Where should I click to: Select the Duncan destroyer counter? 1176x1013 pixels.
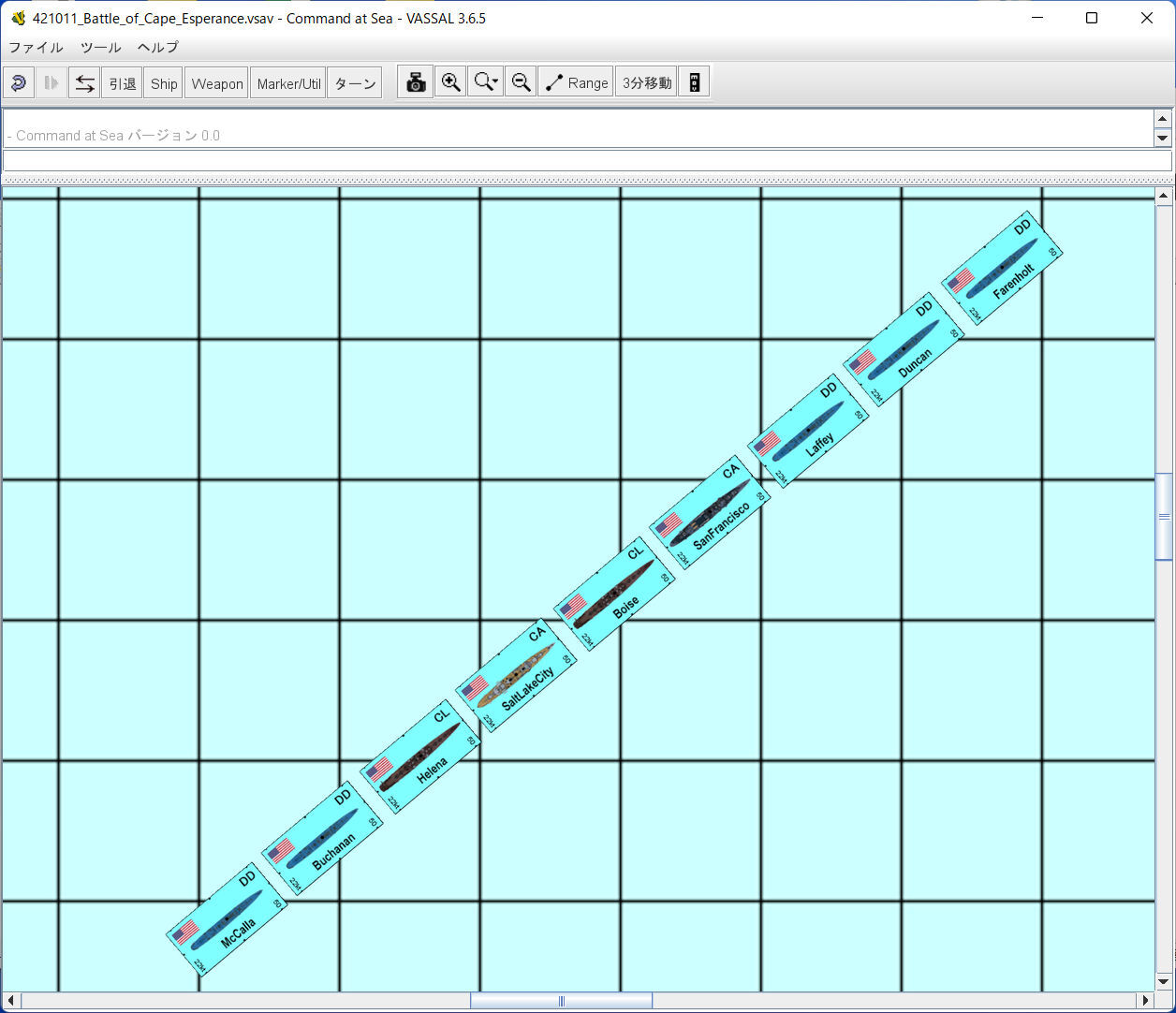(x=904, y=349)
